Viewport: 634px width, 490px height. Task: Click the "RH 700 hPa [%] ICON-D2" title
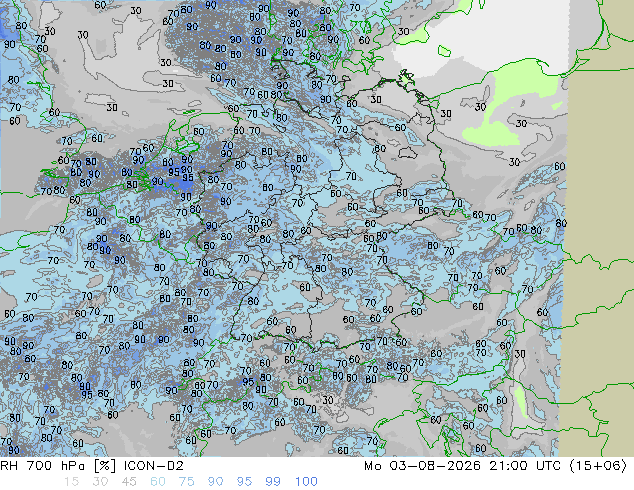(92, 466)
